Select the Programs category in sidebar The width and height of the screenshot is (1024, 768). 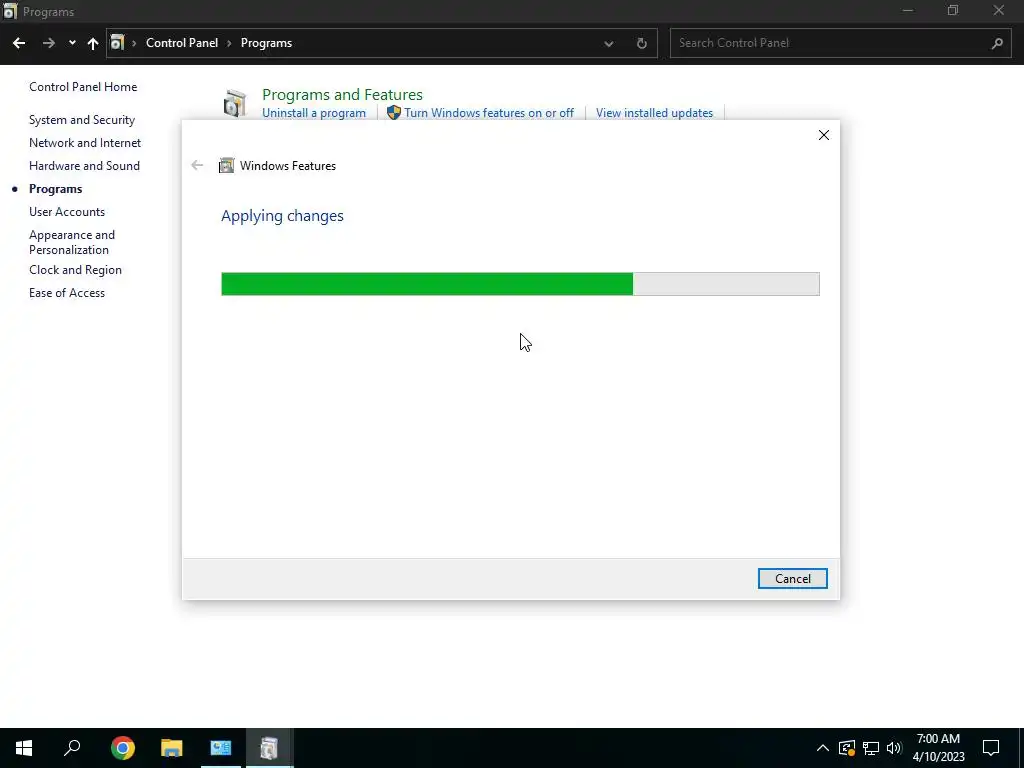(56, 189)
